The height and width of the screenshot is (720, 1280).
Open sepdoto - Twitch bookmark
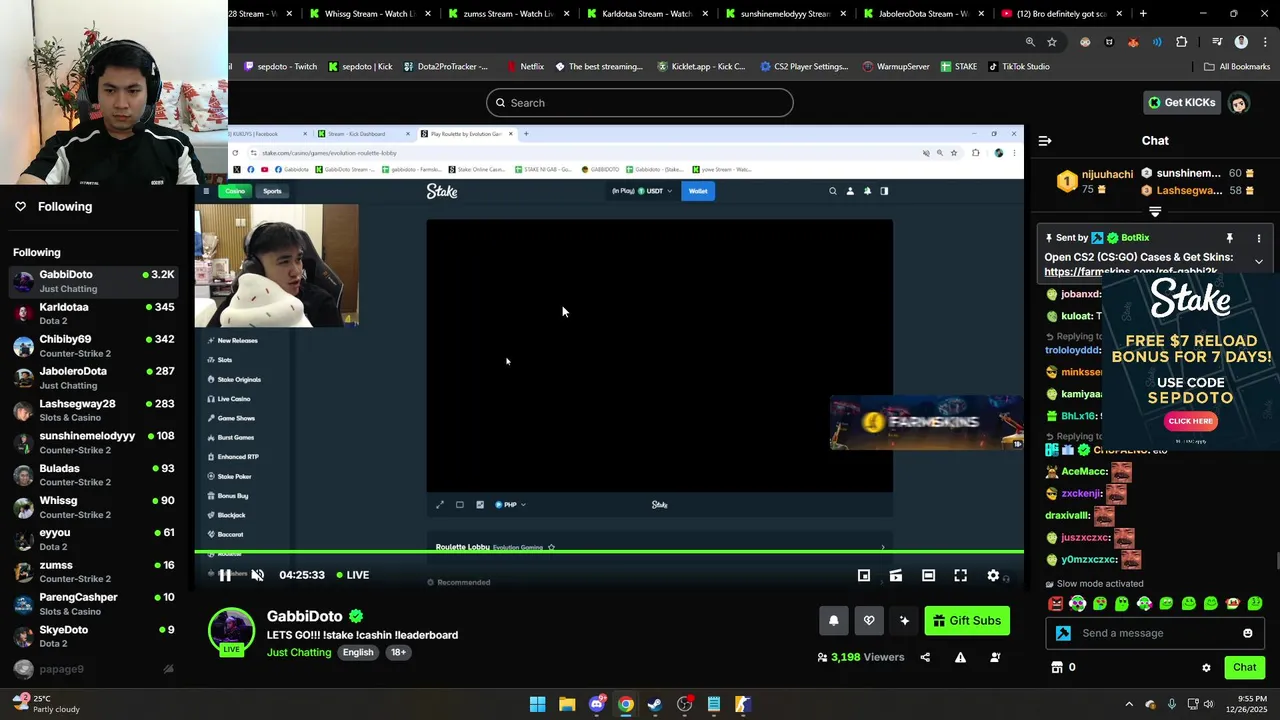[280, 67]
